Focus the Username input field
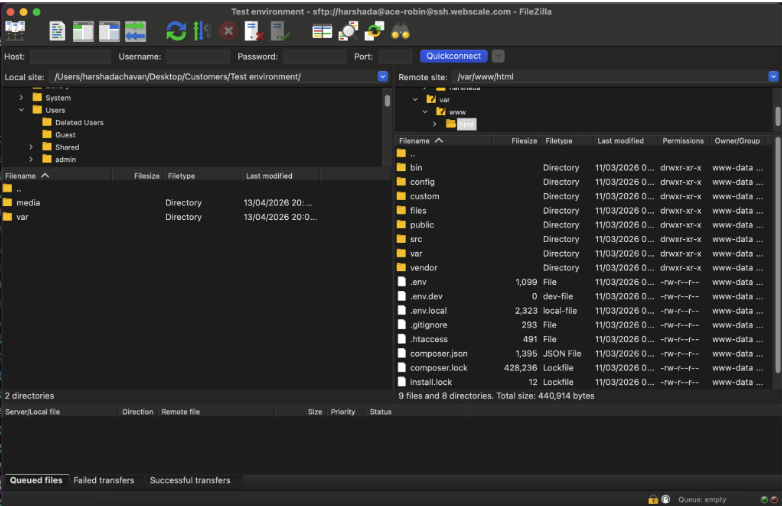782x506 pixels. pos(197,56)
